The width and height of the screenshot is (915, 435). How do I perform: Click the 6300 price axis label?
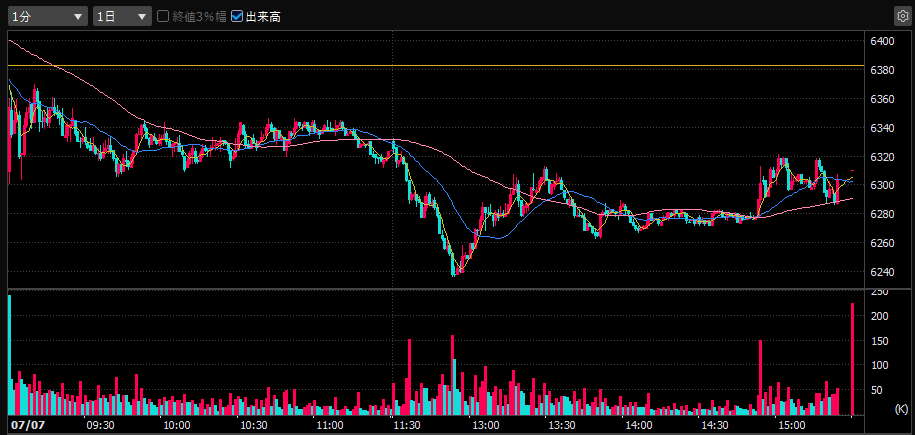pyautogui.click(x=882, y=185)
